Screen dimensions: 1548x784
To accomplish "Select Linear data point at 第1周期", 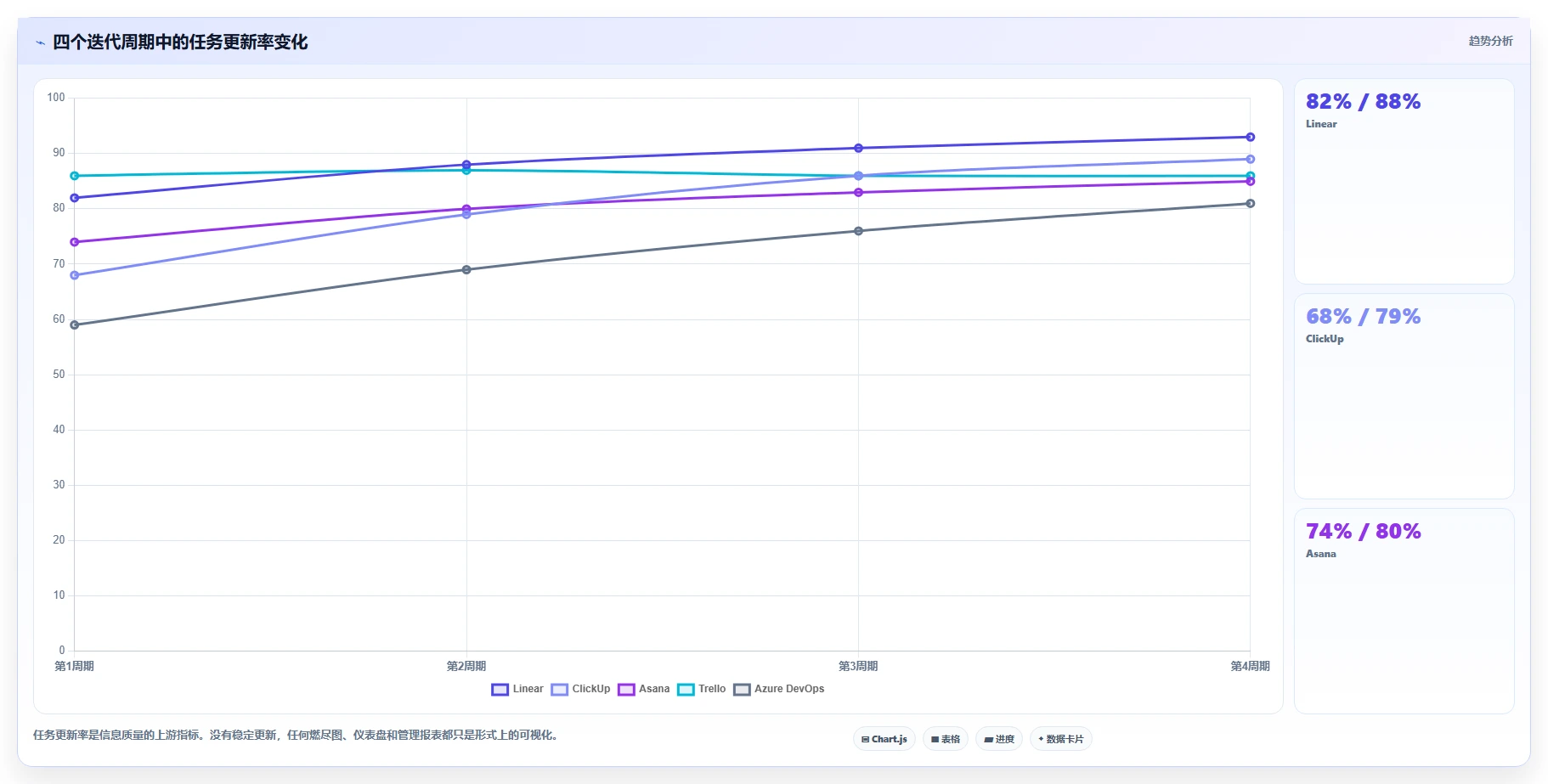I will tap(75, 198).
